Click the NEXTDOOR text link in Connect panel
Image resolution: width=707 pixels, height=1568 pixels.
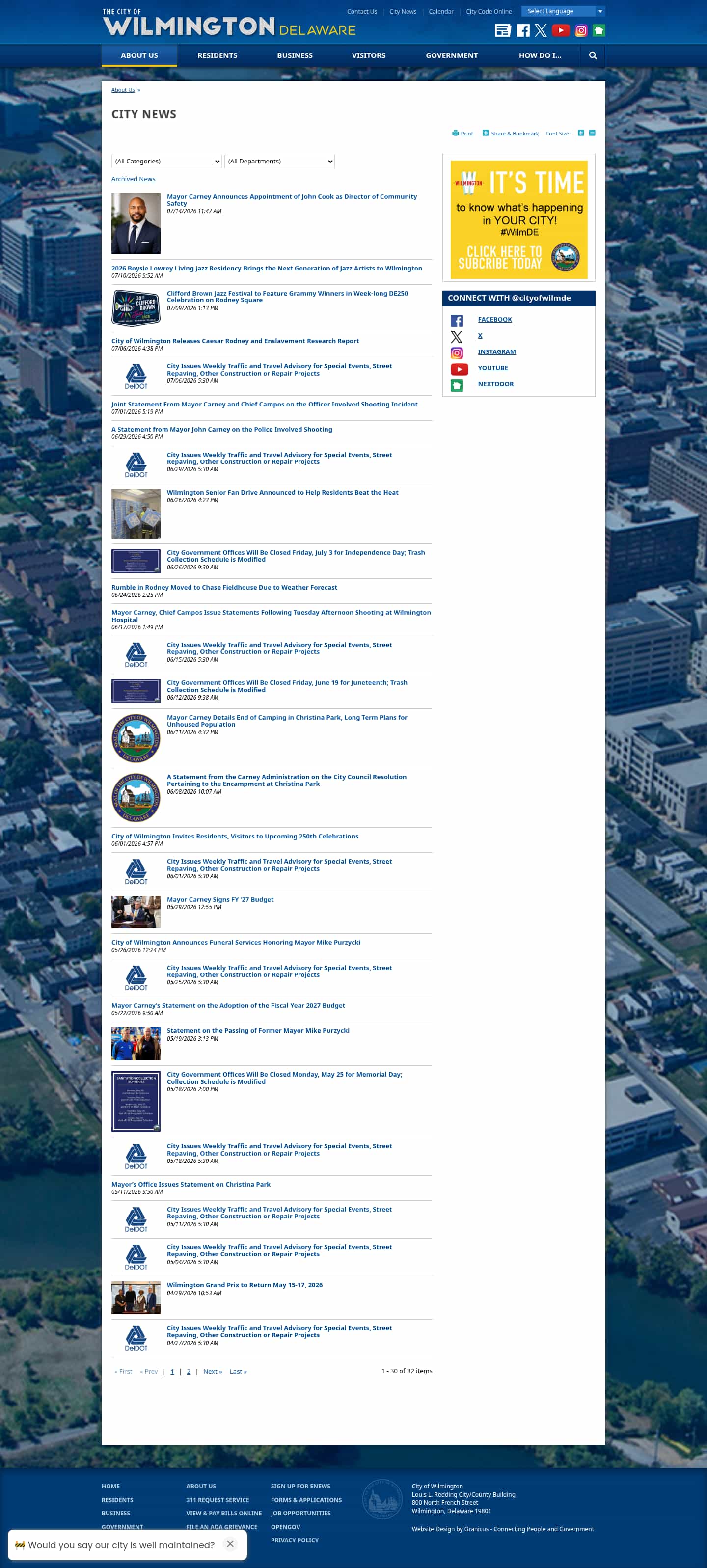click(x=496, y=385)
